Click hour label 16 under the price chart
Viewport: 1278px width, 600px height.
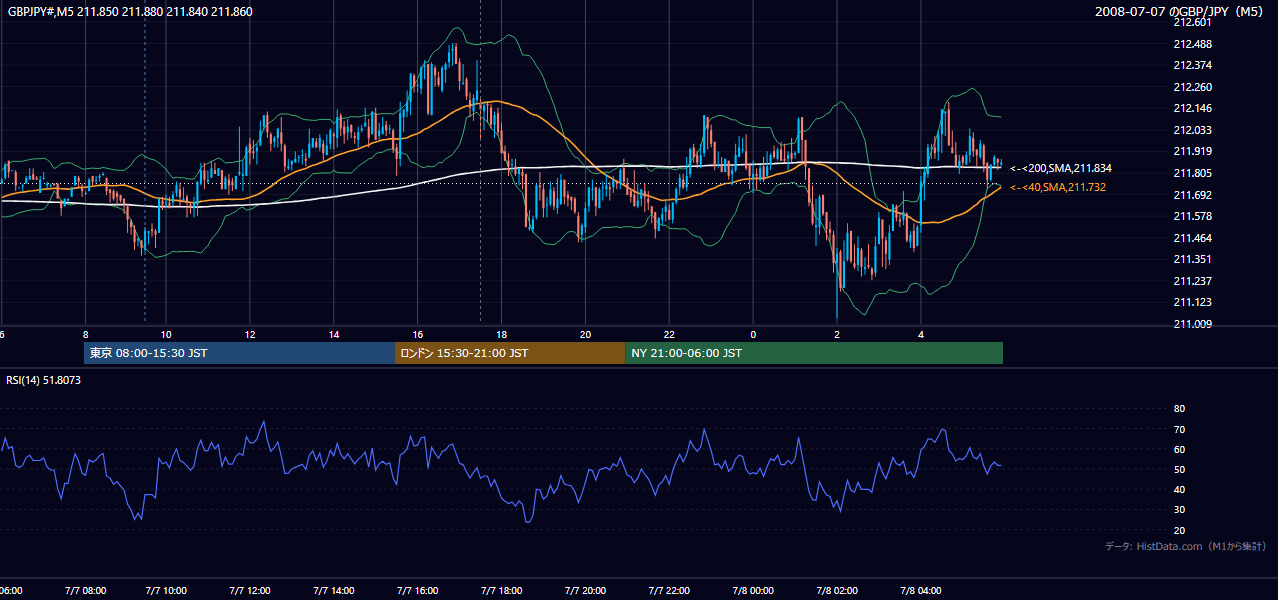point(418,334)
